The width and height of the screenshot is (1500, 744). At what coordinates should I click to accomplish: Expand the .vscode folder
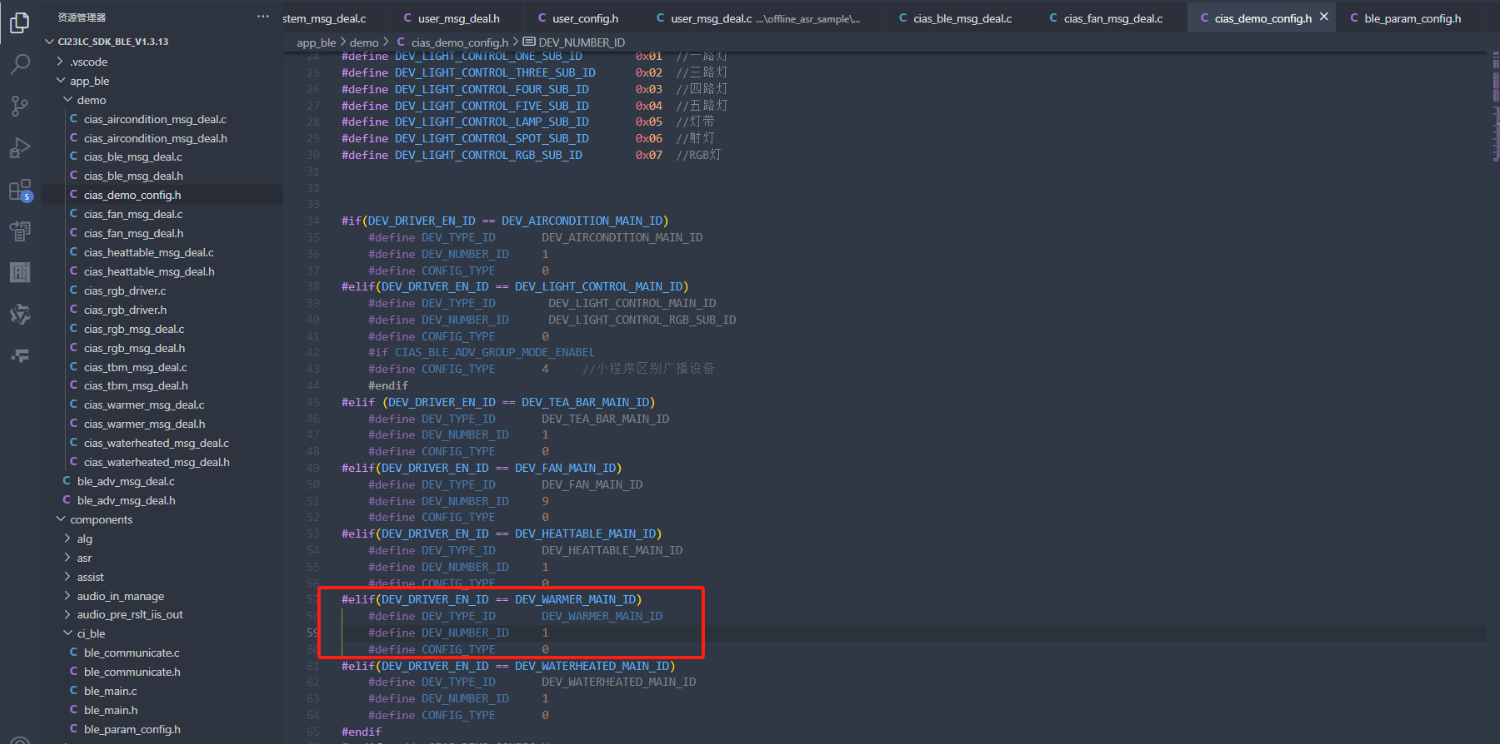click(88, 62)
